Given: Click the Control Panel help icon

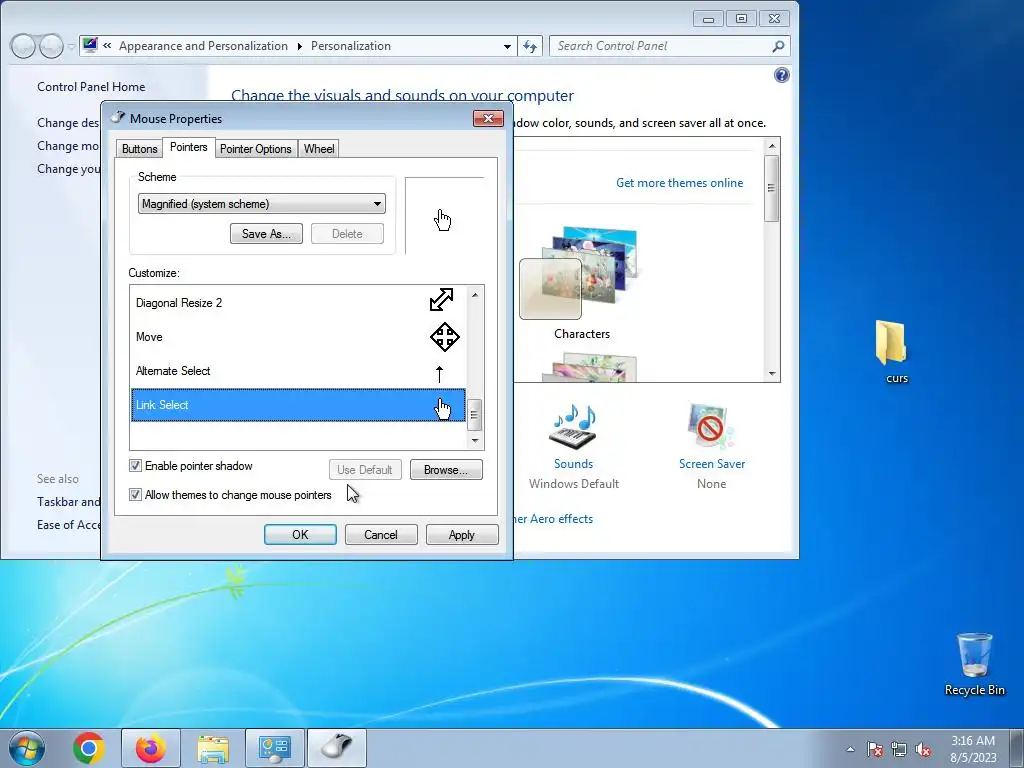Looking at the screenshot, I should [782, 75].
